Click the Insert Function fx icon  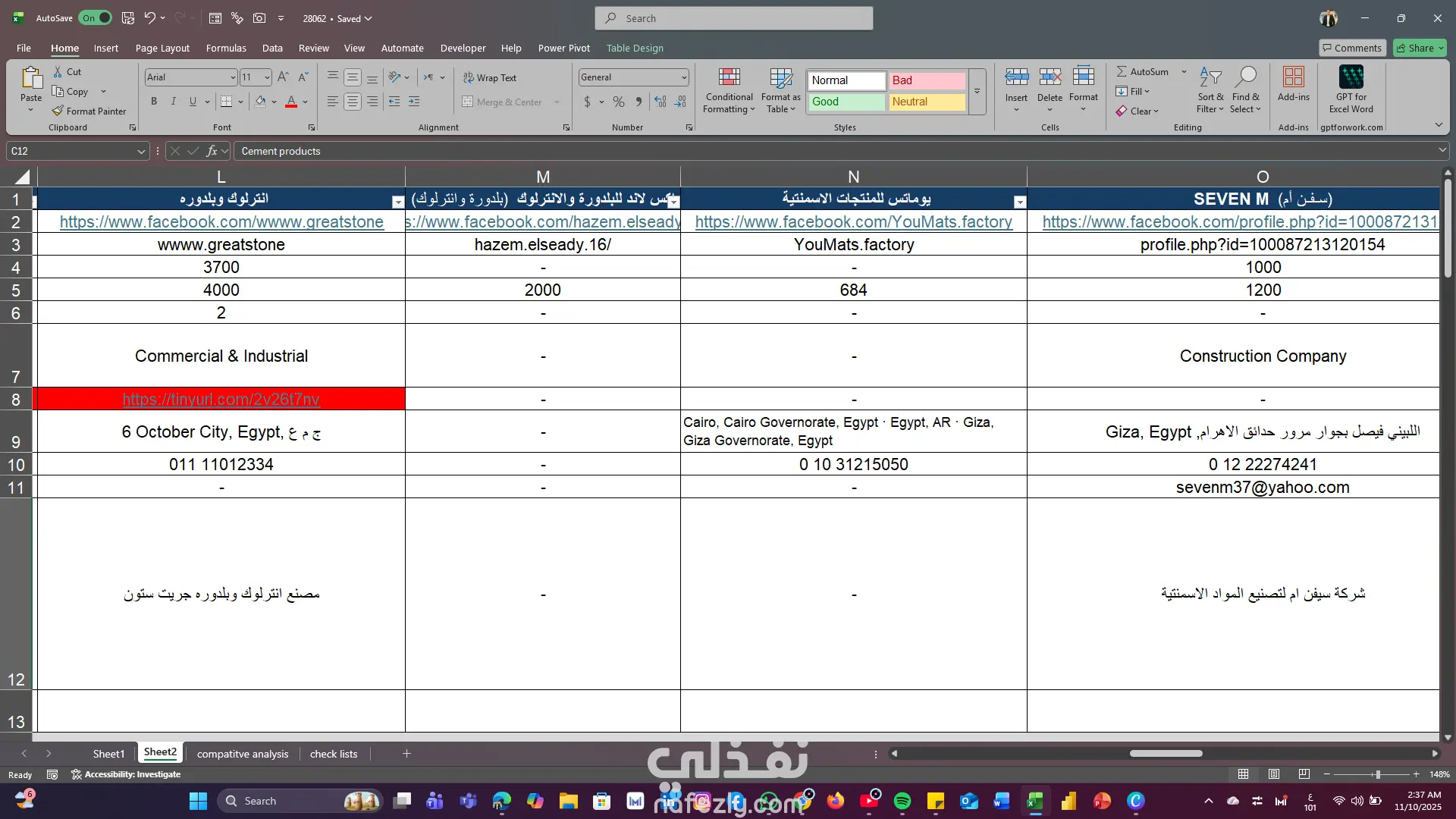[x=212, y=151]
